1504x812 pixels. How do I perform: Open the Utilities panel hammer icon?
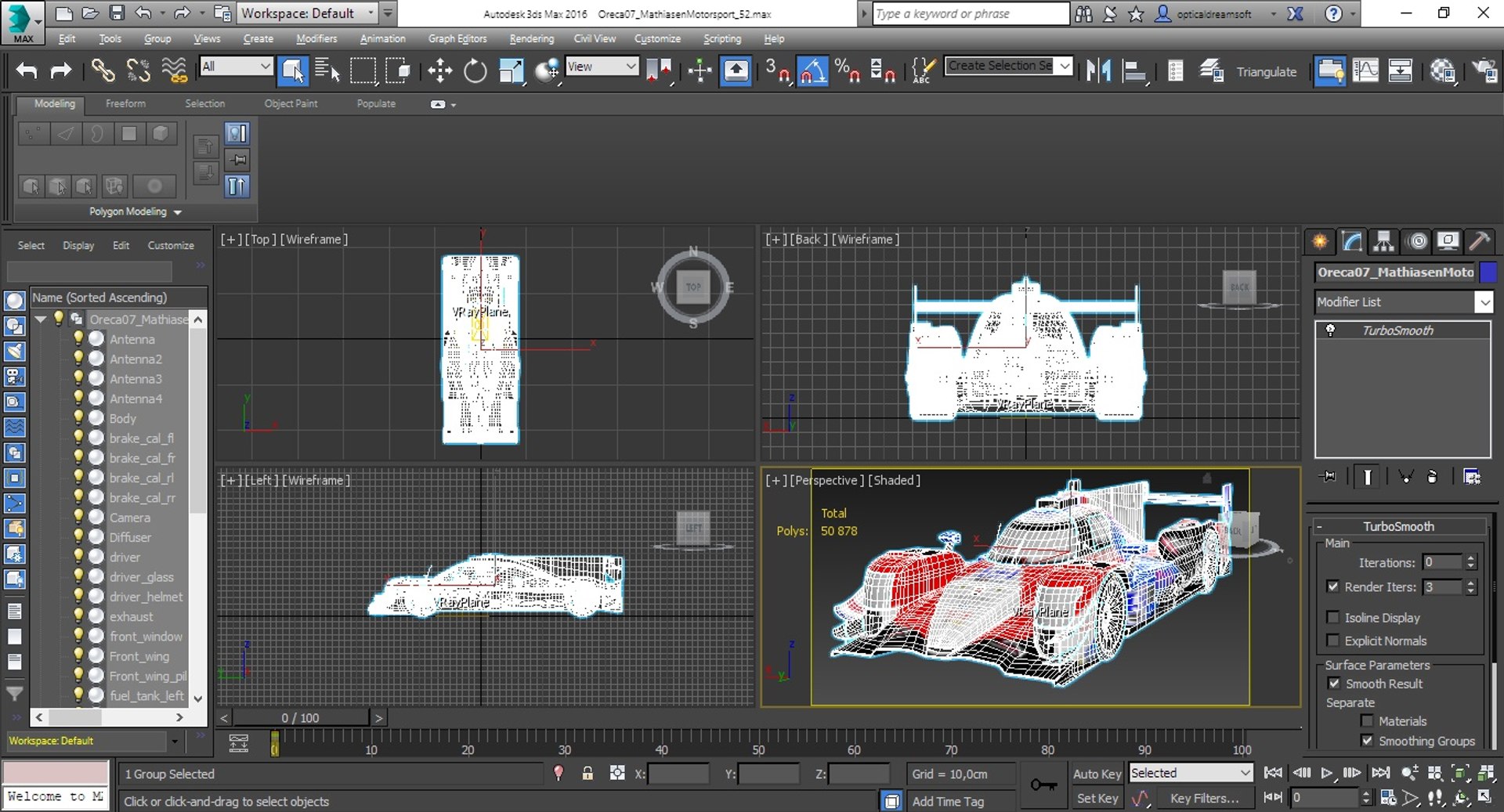pyautogui.click(x=1479, y=241)
